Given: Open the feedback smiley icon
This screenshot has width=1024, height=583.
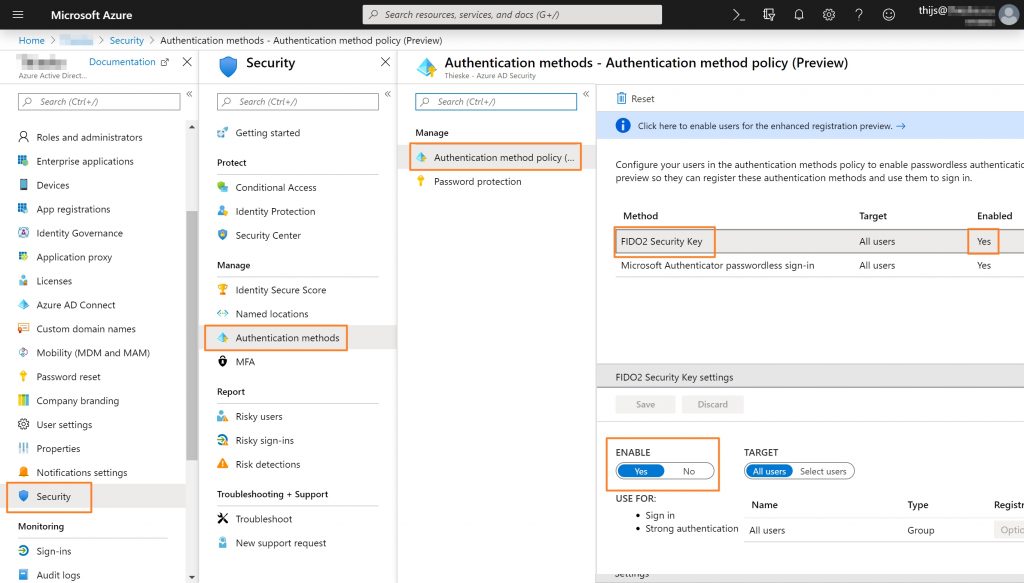Looking at the screenshot, I should [x=888, y=14].
